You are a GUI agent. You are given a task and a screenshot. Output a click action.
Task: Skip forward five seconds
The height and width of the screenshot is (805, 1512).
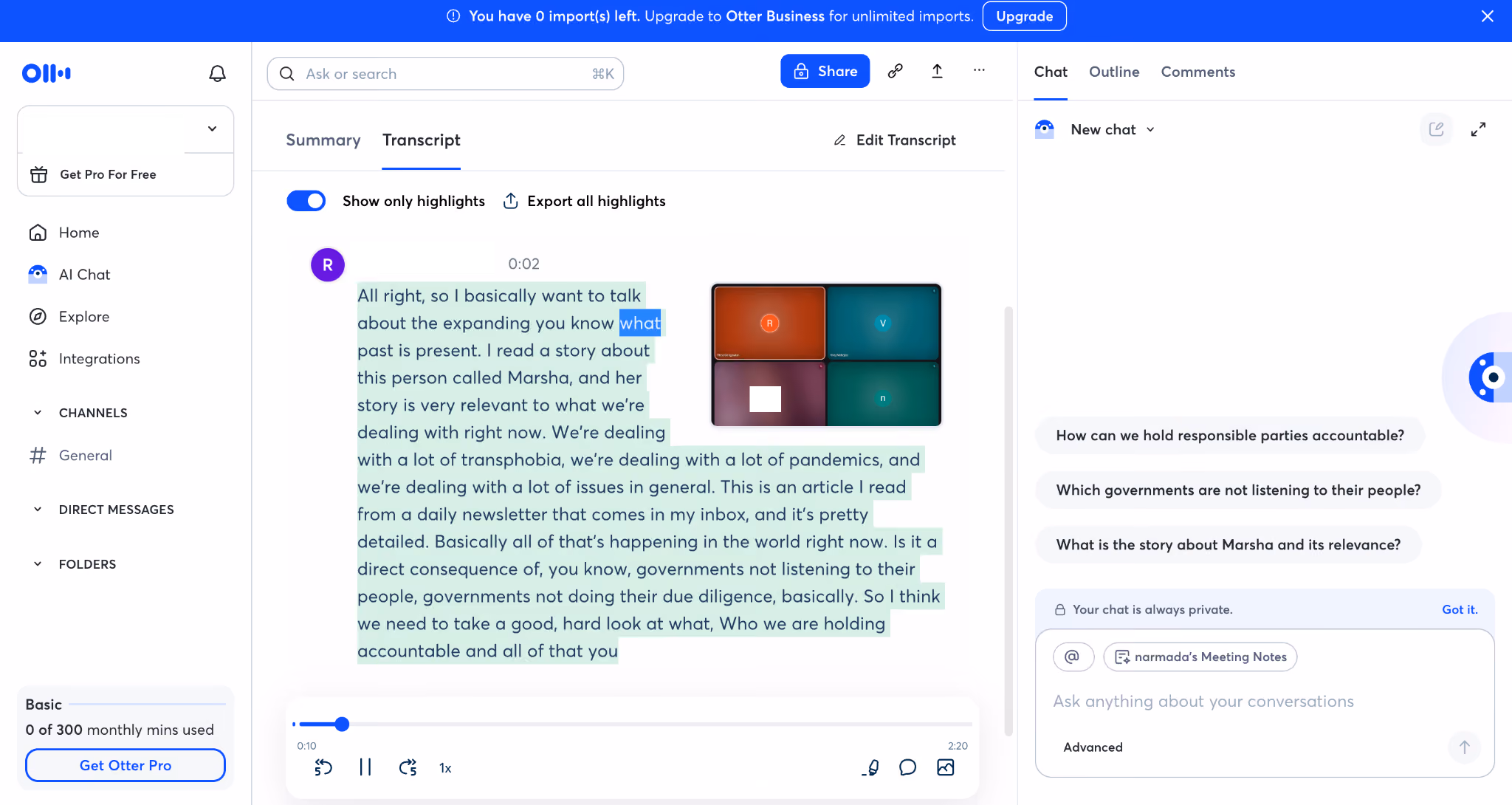[408, 767]
